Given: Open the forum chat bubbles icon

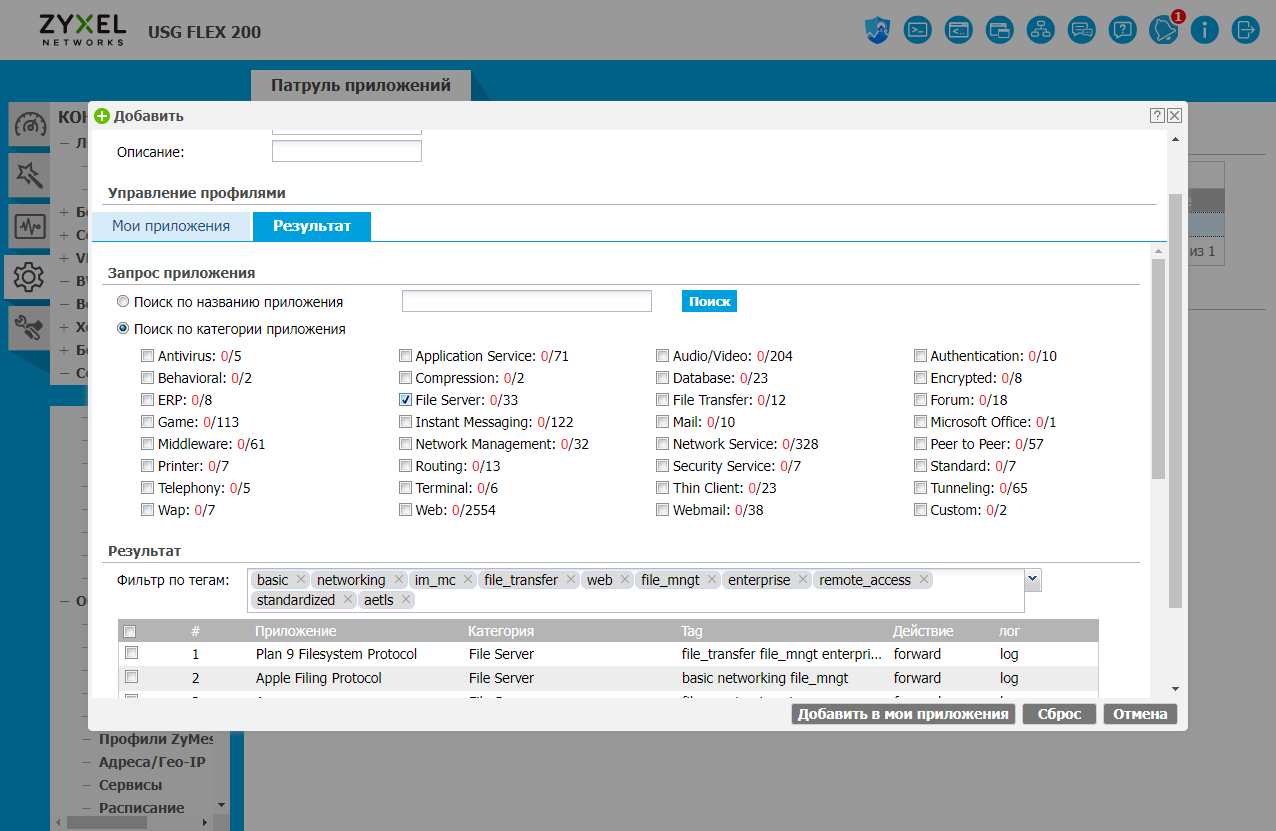Looking at the screenshot, I should point(1082,30).
